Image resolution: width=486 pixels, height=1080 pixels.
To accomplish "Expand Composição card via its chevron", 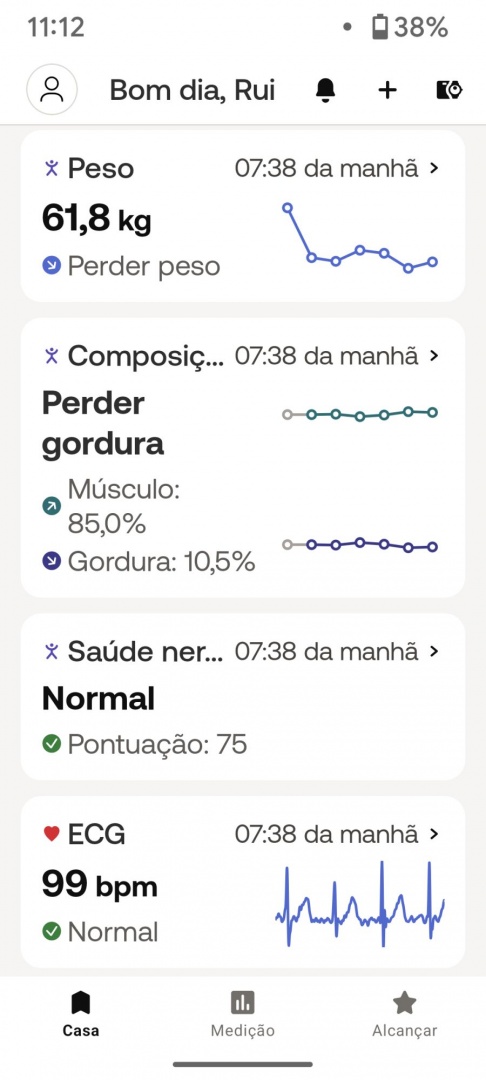I will tap(433, 355).
